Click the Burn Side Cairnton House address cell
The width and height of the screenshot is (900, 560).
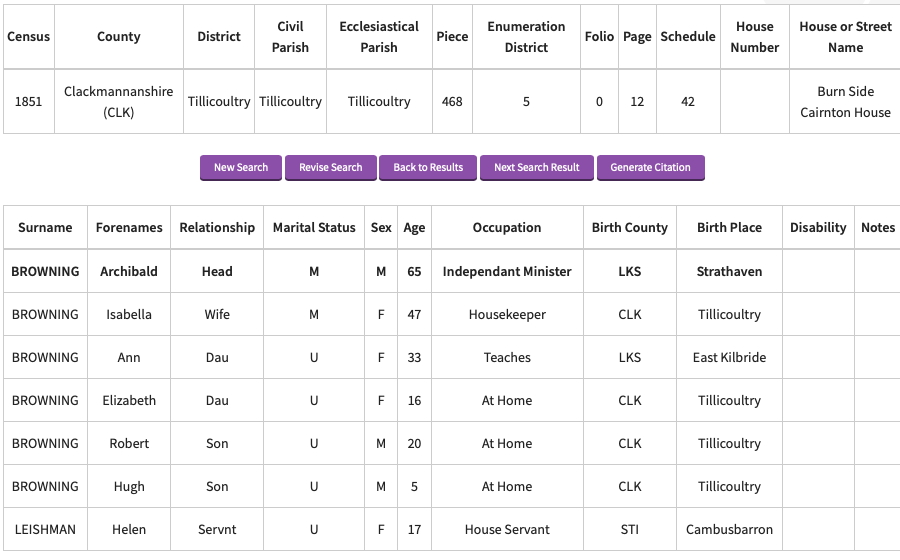(x=845, y=101)
